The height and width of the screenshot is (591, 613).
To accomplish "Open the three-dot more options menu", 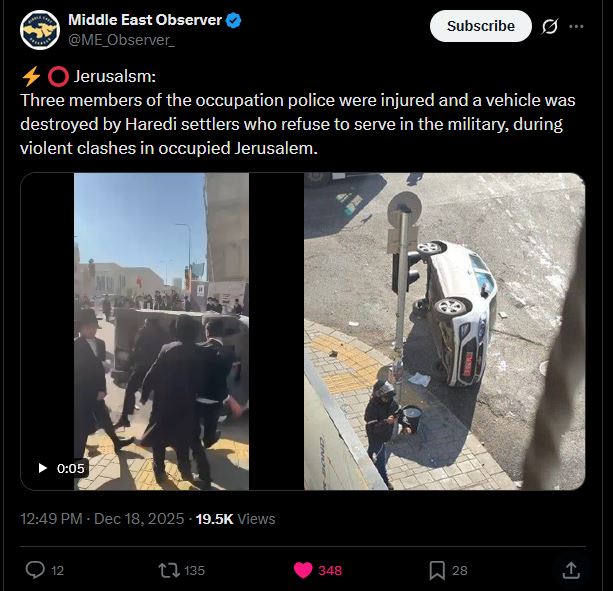I will pyautogui.click(x=576, y=26).
